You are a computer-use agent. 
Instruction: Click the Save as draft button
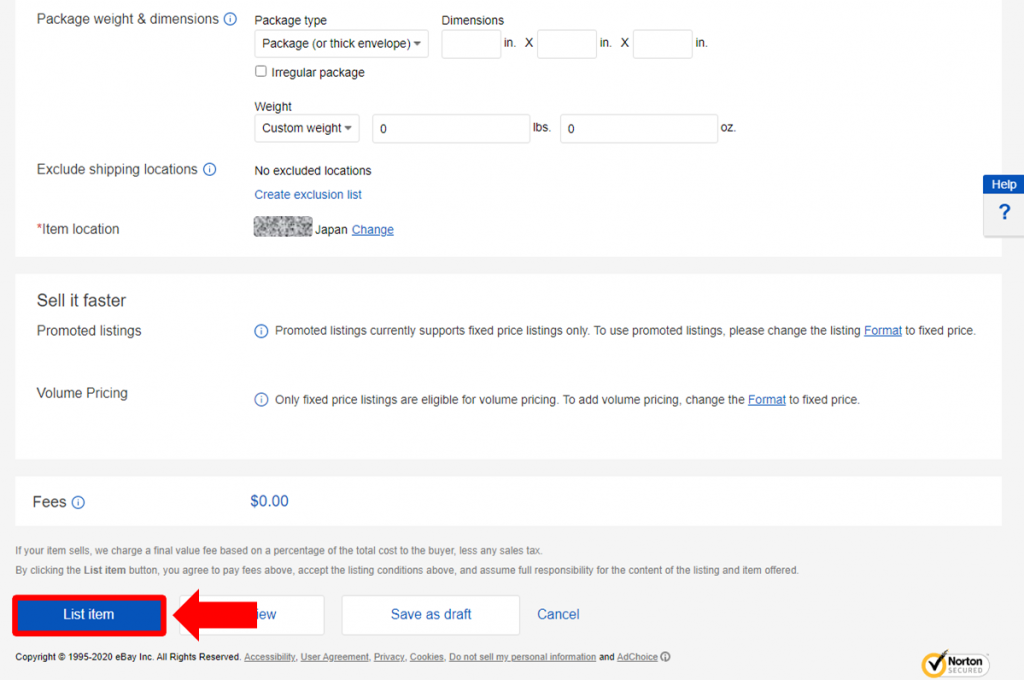pyautogui.click(x=431, y=615)
